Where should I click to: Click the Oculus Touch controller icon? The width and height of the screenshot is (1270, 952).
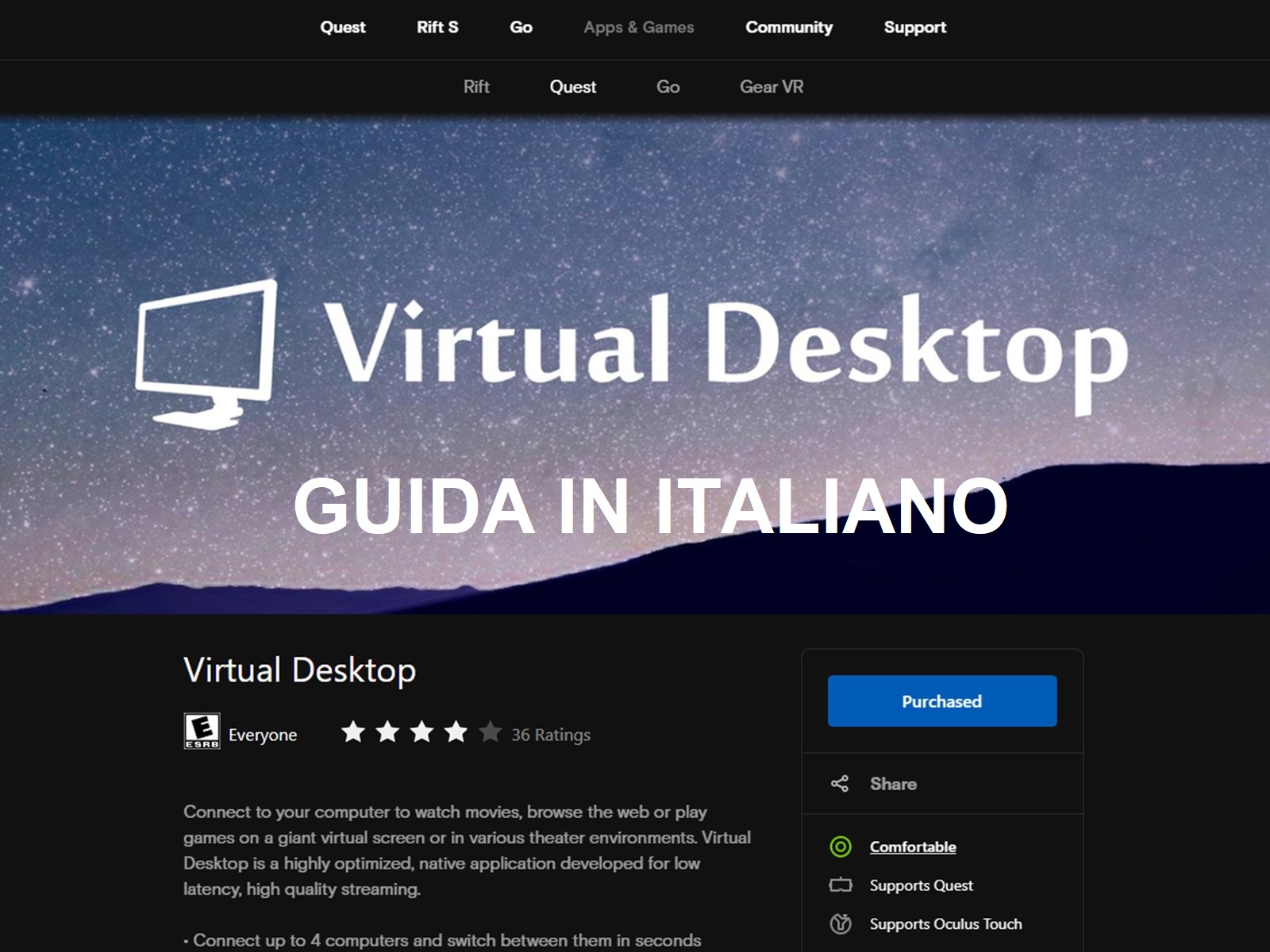pyautogui.click(x=840, y=923)
